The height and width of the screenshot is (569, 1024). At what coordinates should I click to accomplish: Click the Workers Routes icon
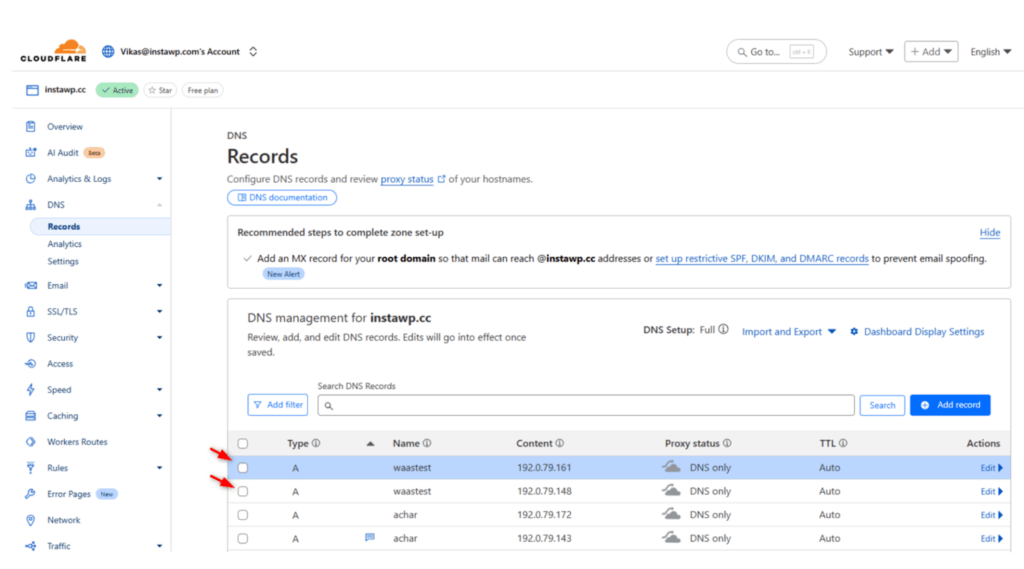pos(31,442)
